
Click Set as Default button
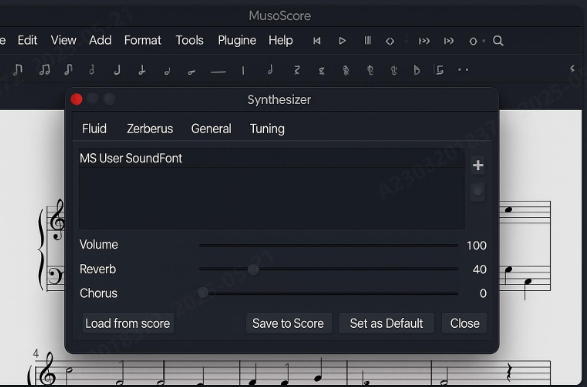[x=386, y=323]
